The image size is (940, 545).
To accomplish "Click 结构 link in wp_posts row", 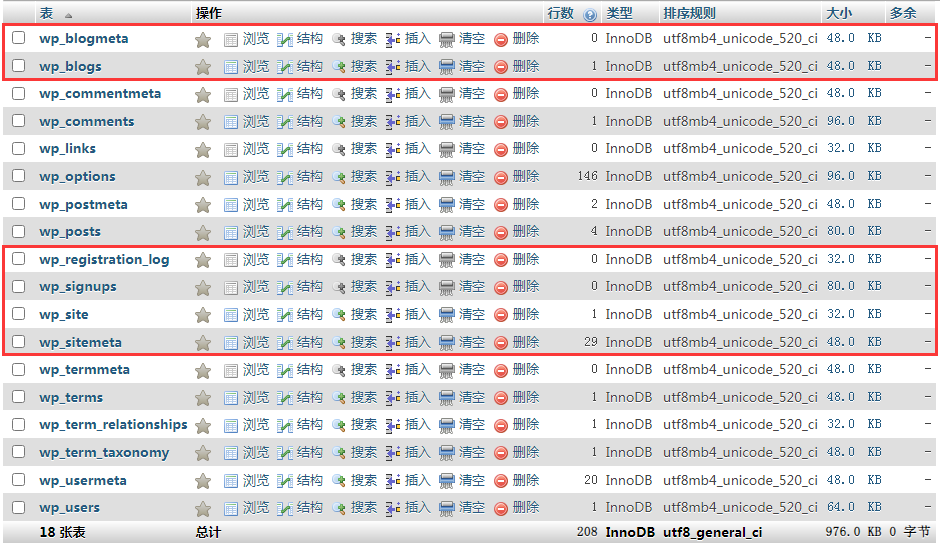I will [310, 231].
